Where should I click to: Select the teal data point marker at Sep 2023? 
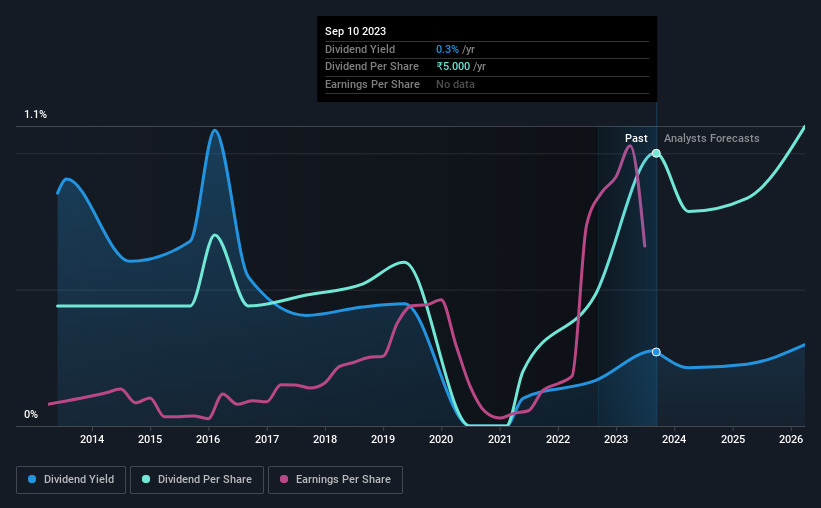[x=656, y=153]
